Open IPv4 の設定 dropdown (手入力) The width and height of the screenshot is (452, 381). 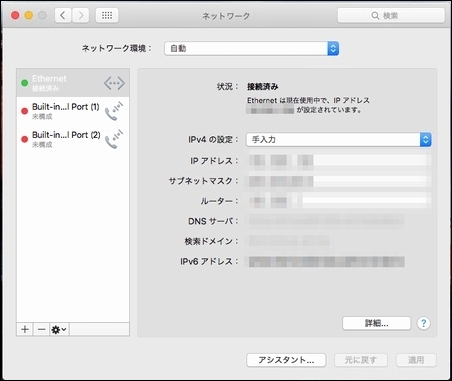(339, 139)
